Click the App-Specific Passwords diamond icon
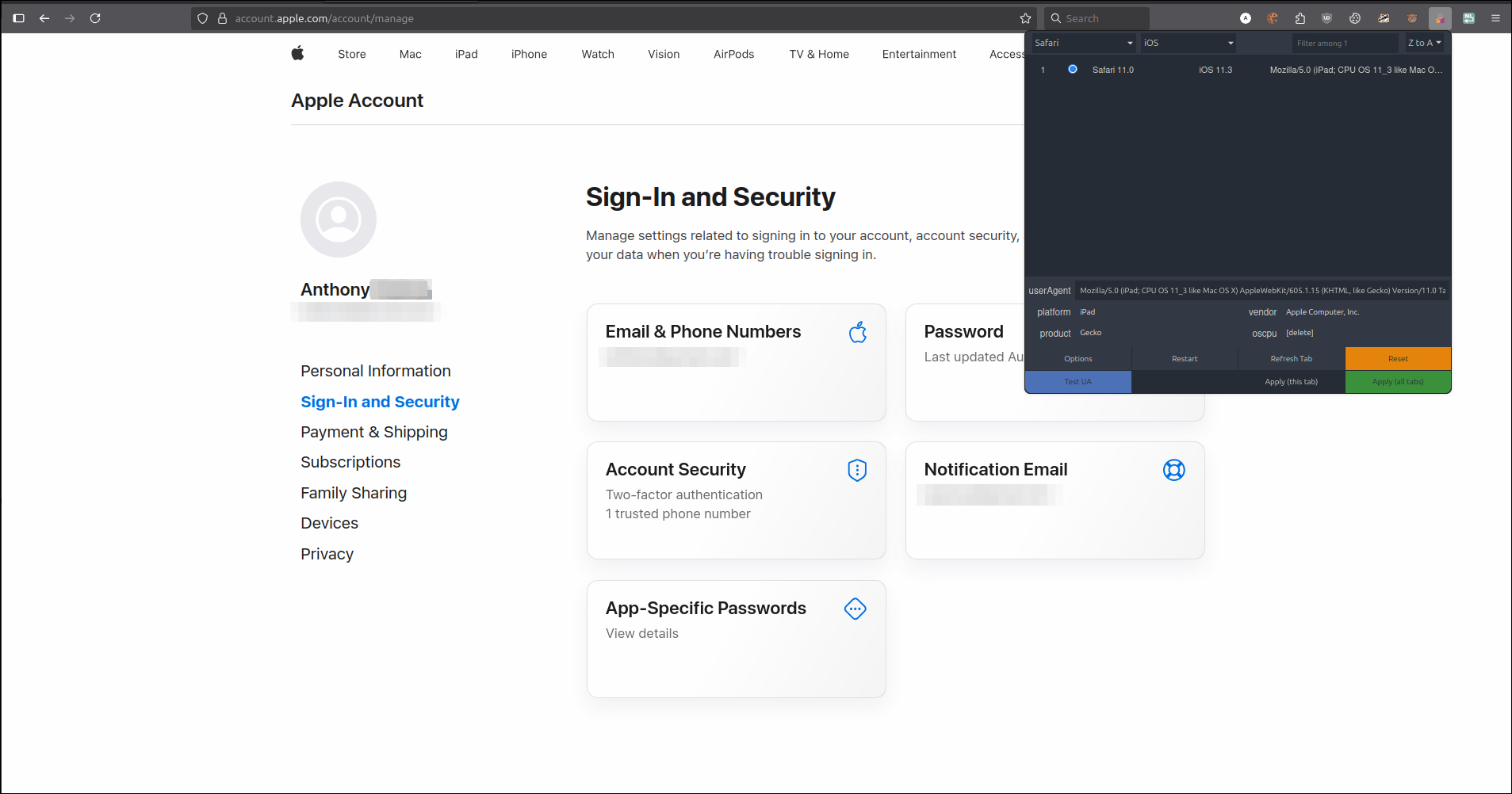This screenshot has width=1512, height=794. [x=855, y=609]
